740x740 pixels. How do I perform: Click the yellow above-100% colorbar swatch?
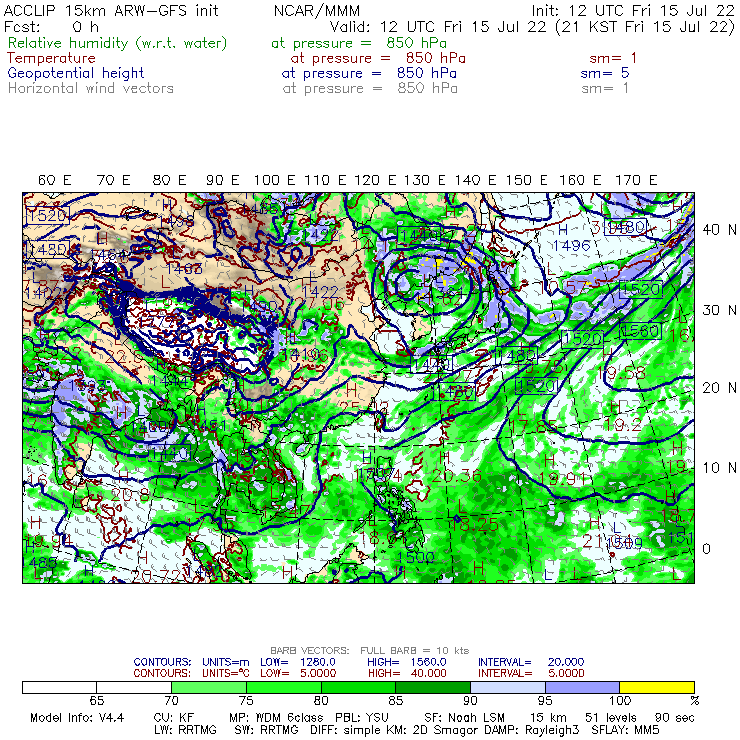tap(657, 687)
